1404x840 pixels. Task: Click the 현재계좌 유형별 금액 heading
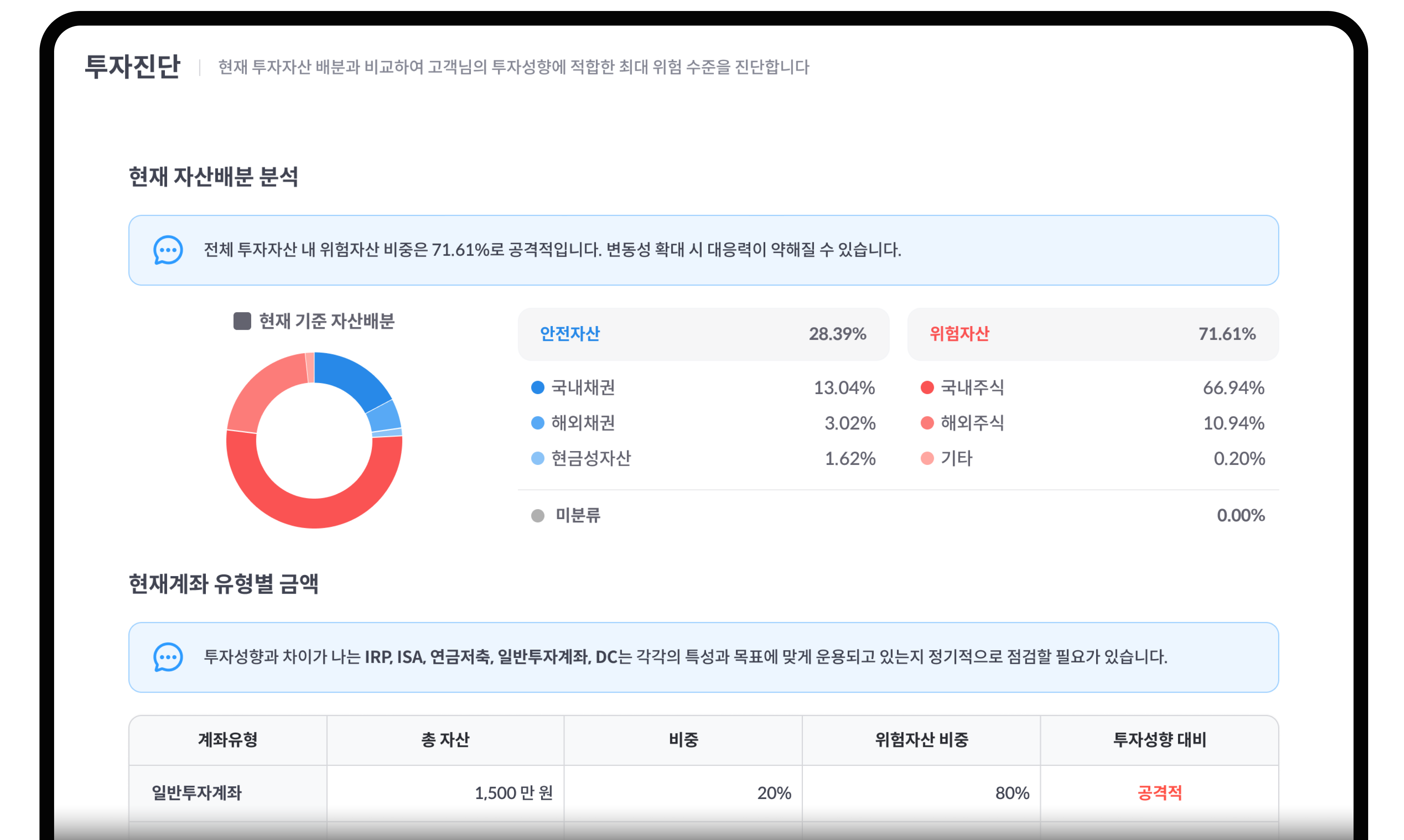224,584
